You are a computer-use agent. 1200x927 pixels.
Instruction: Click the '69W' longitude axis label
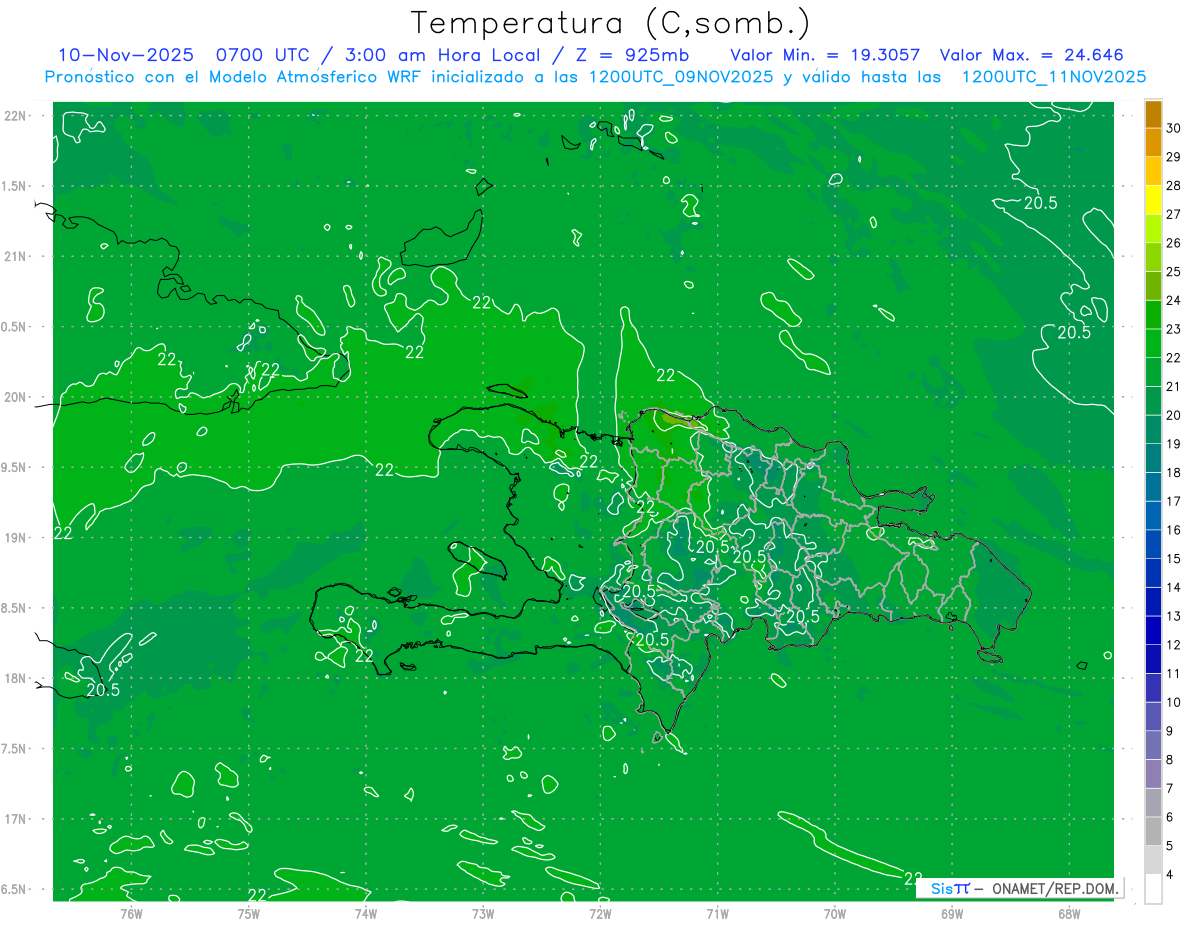[x=952, y=913]
